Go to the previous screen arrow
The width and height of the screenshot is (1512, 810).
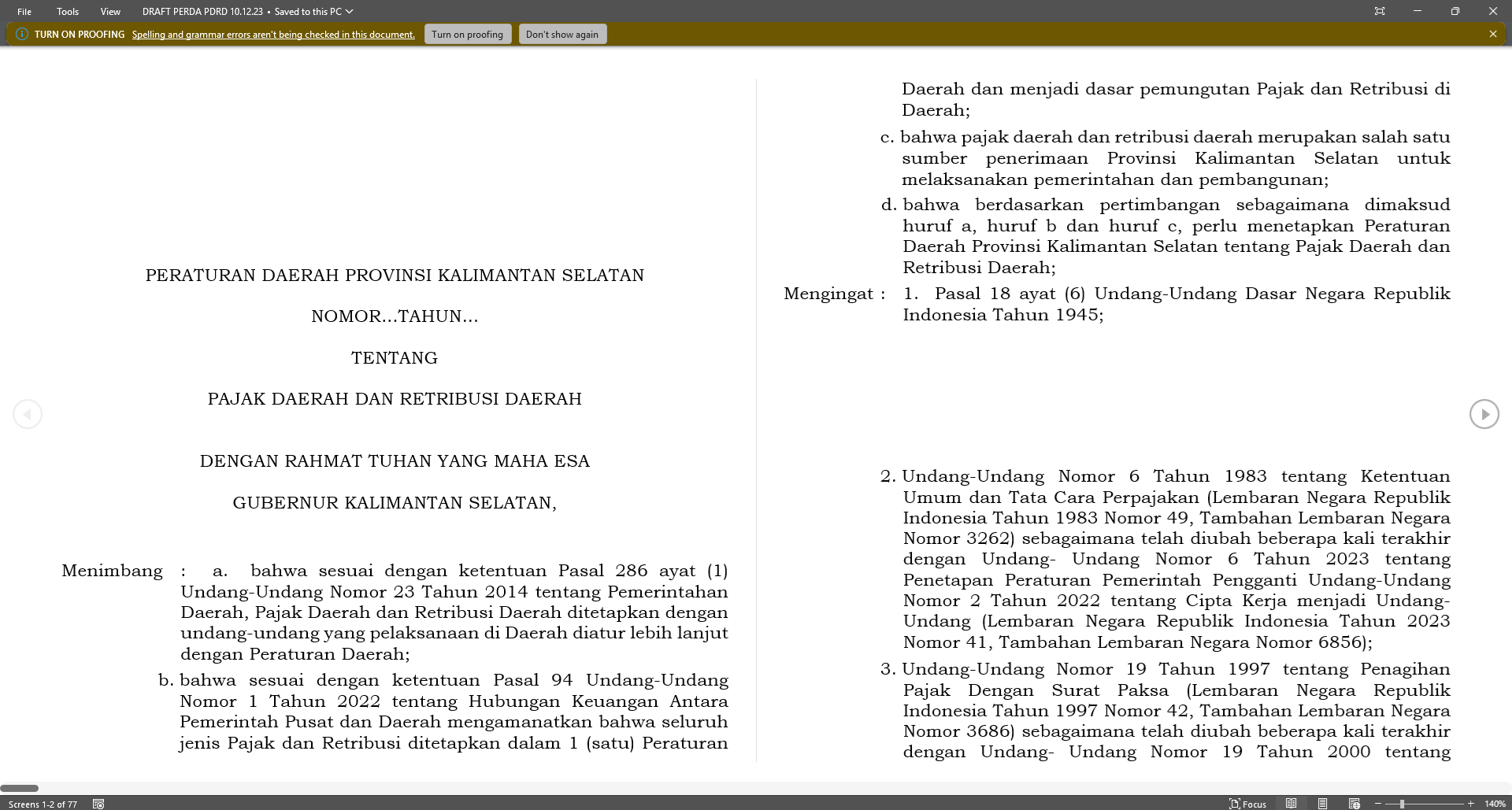pos(28,414)
